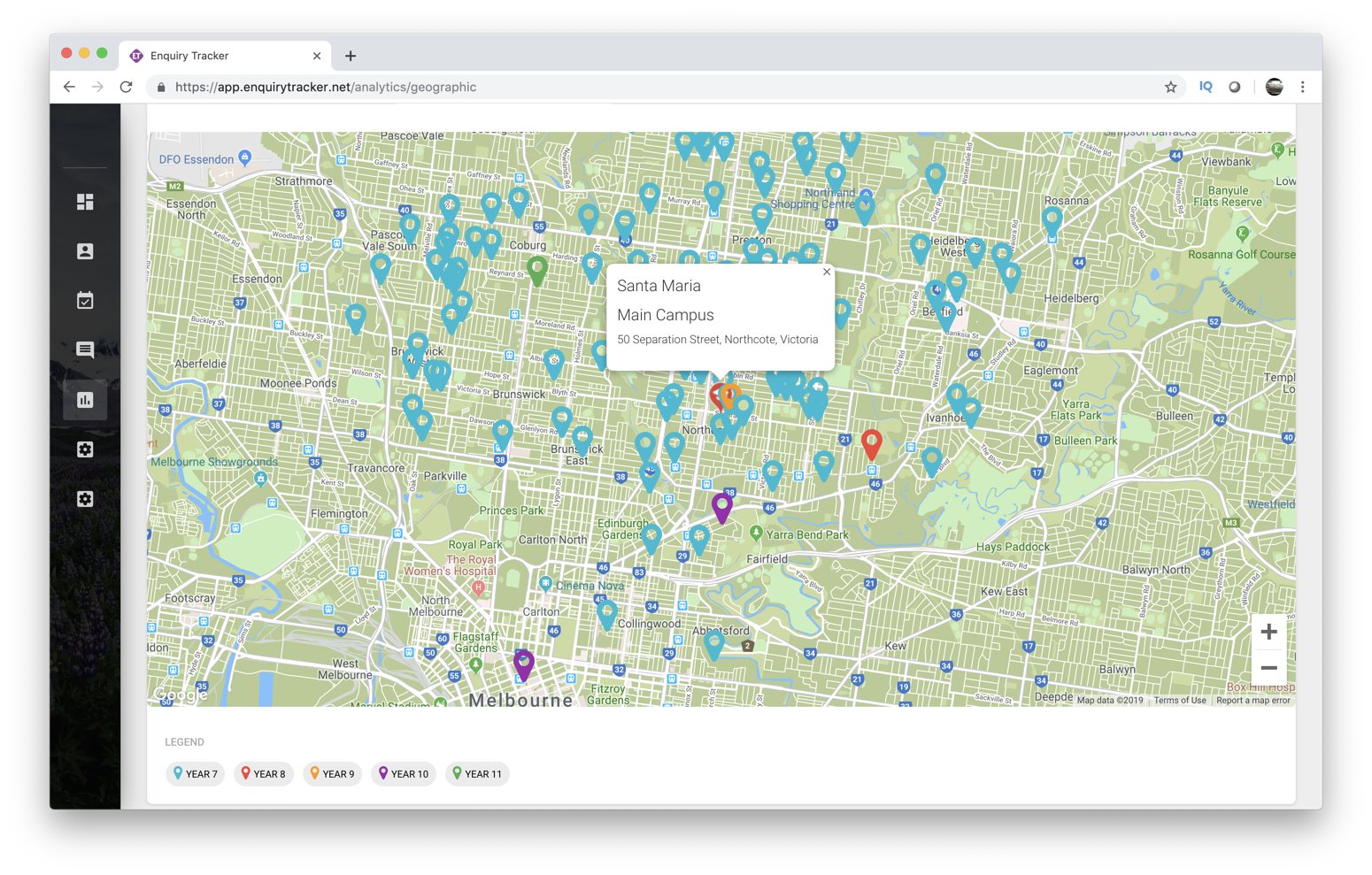
Task: Click the Rosanna Golf Course marker
Action: 1243,234
